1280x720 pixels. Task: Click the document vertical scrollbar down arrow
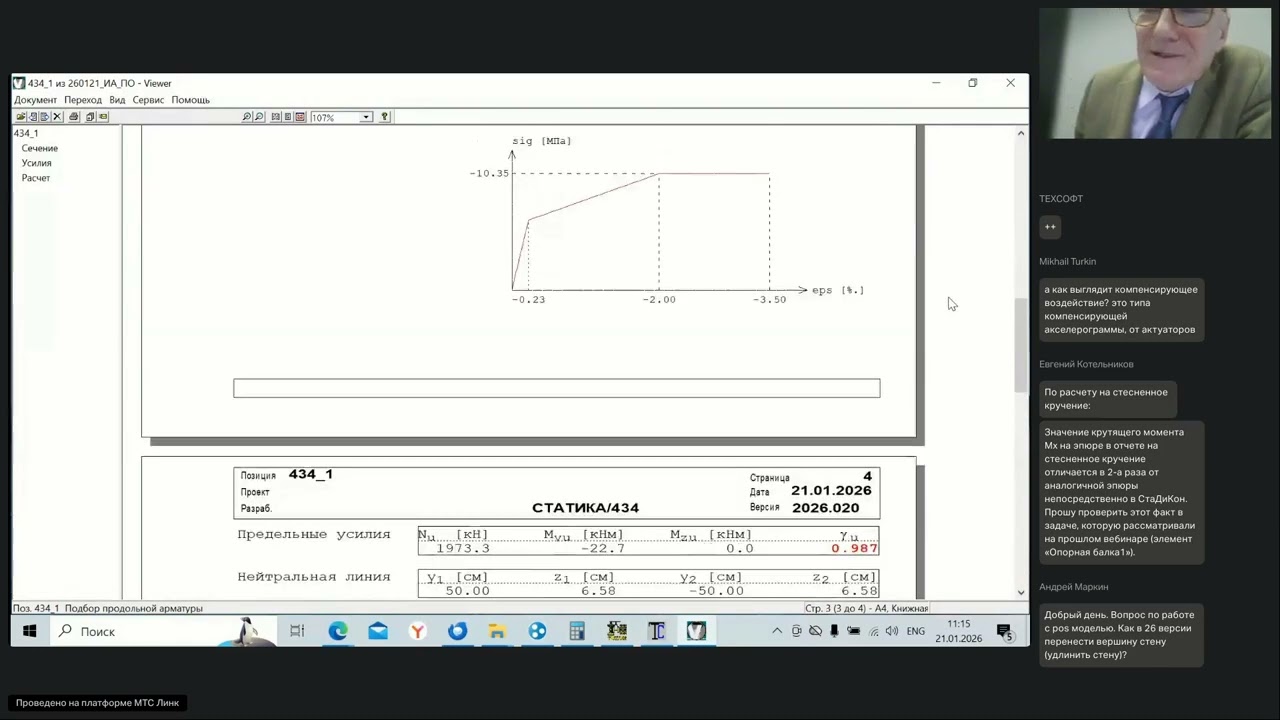(x=1021, y=592)
